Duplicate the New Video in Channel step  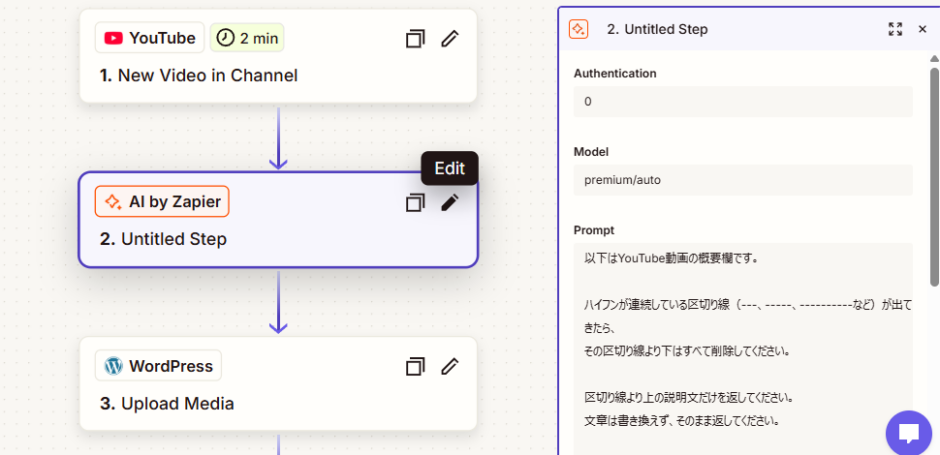[415, 39]
